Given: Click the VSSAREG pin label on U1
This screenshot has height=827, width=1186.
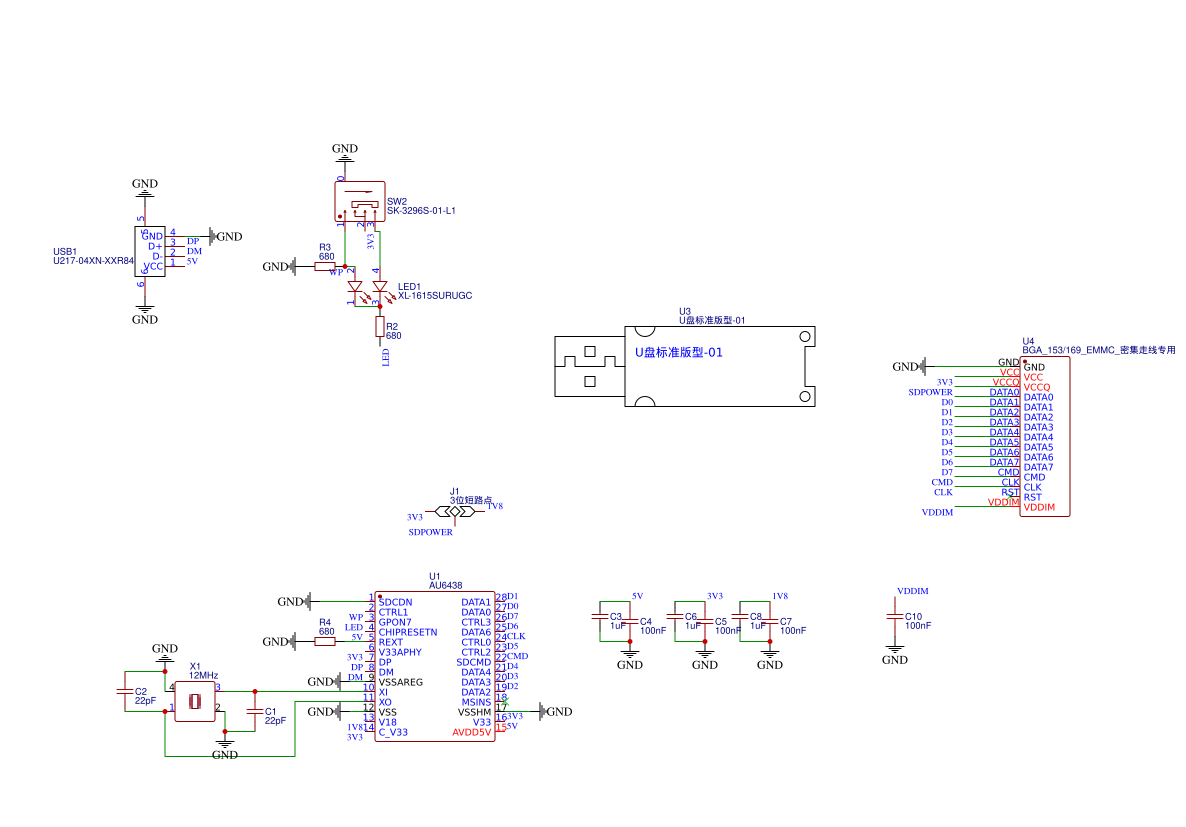Looking at the screenshot, I should coord(401,682).
